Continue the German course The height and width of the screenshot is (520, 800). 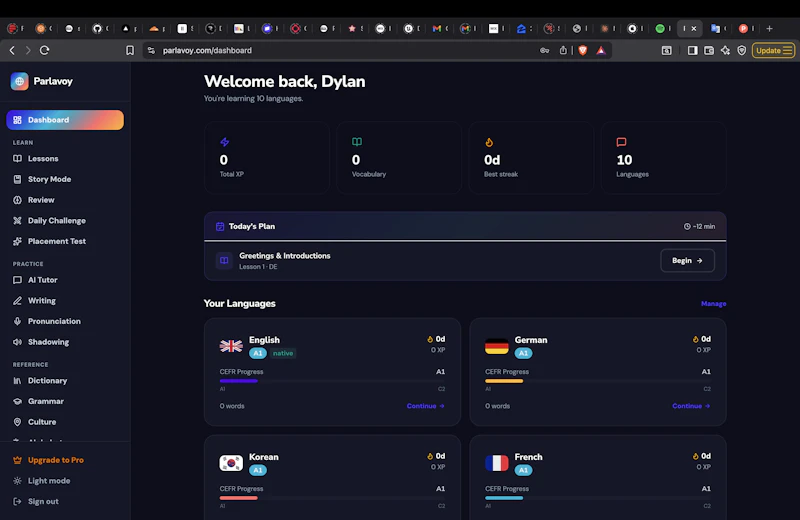tap(691, 406)
